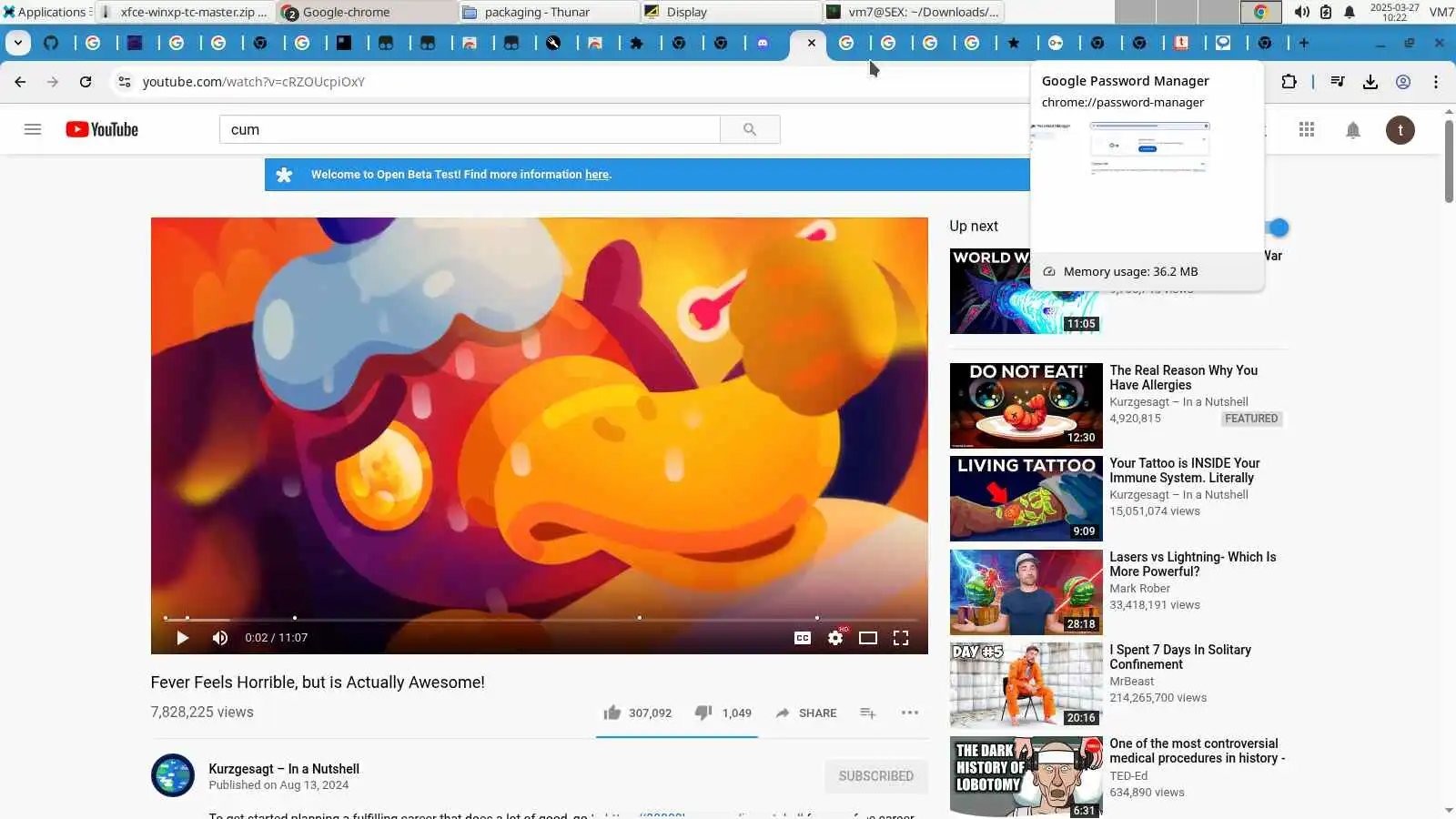Switch to the bookmarks star tab
Image resolution: width=1456 pixels, height=819 pixels.
[1014, 43]
